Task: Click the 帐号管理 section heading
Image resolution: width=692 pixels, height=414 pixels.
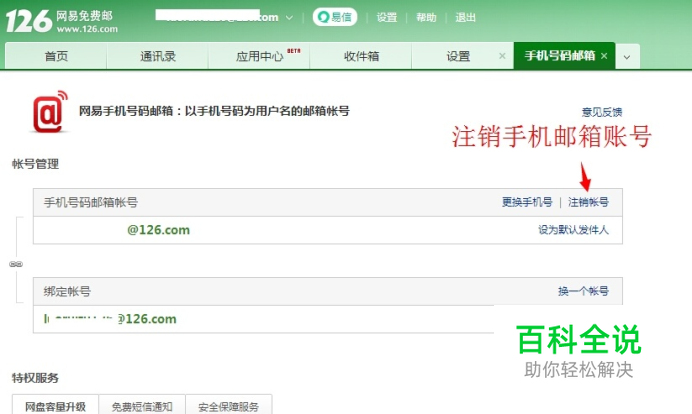Action: (35, 164)
